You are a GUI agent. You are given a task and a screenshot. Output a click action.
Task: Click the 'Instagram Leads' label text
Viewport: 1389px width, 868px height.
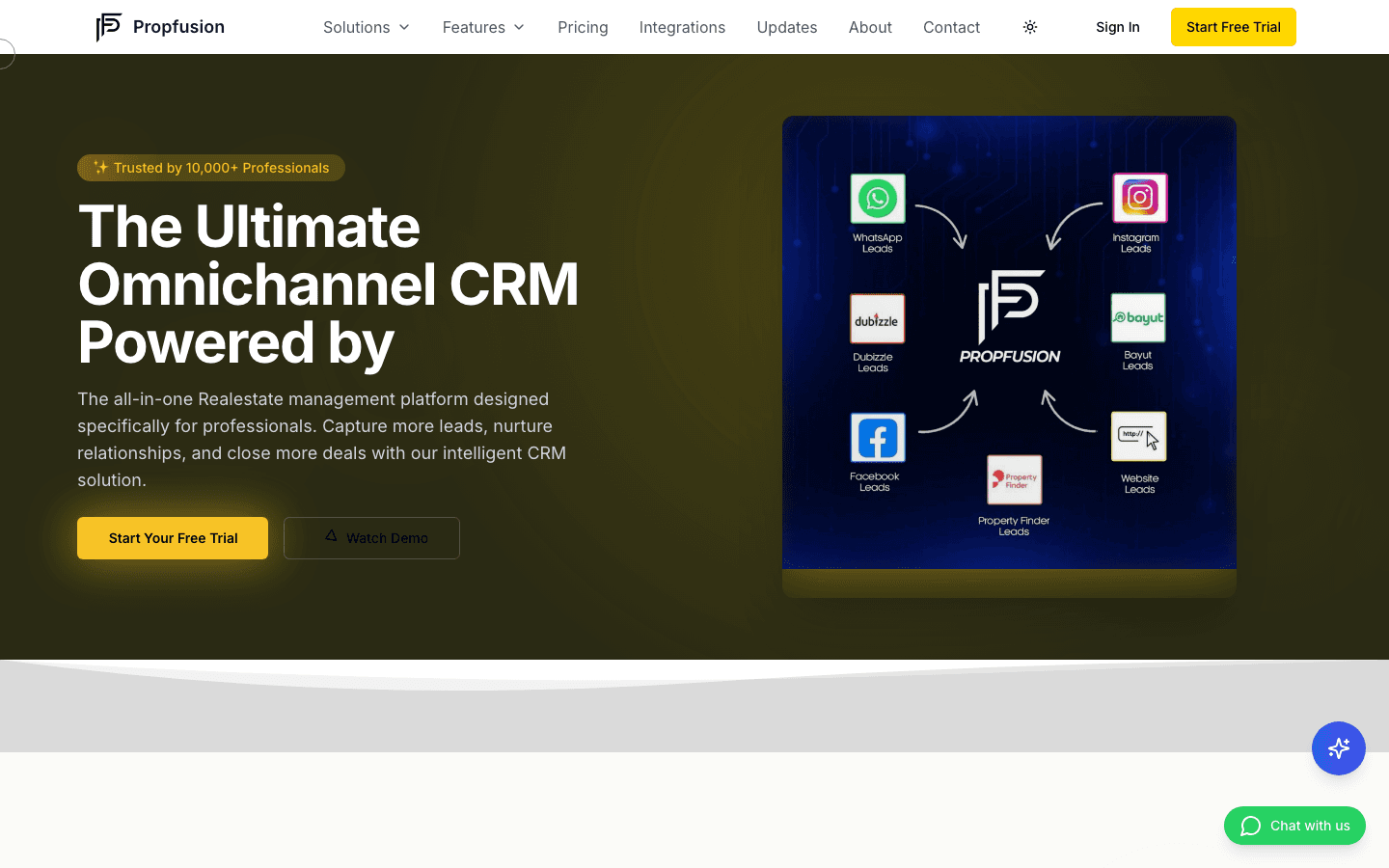pos(1136,243)
